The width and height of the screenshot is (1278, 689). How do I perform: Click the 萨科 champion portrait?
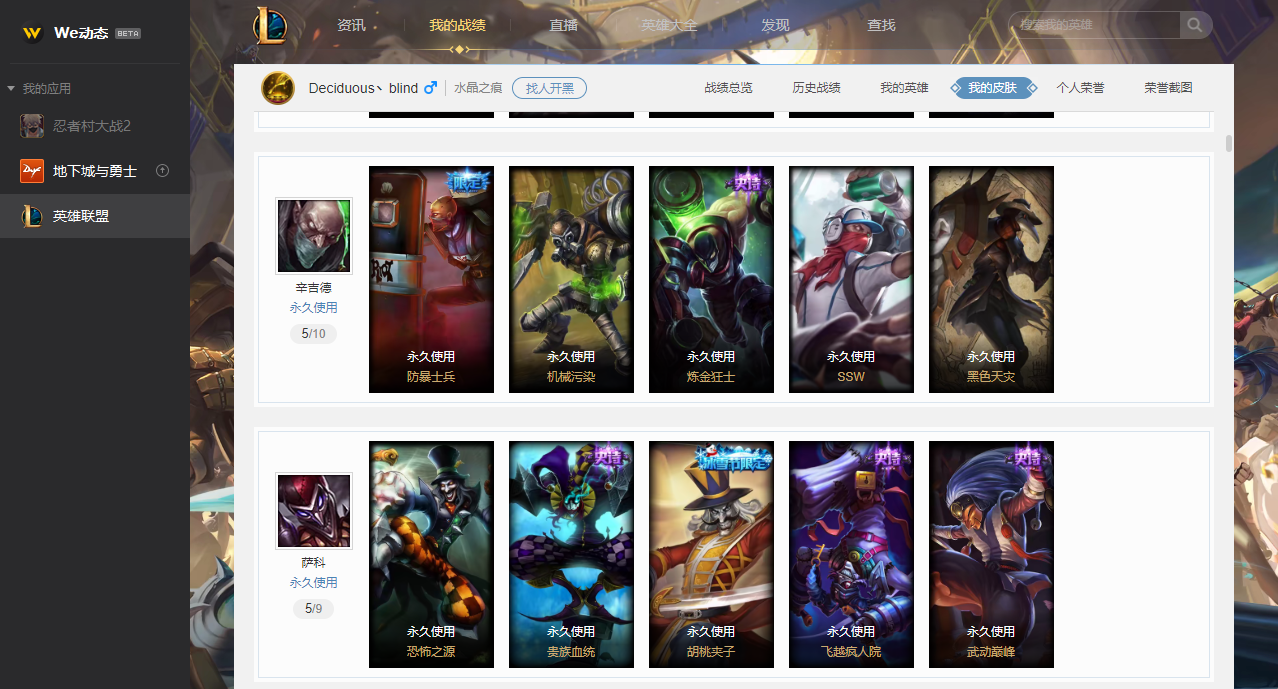click(x=314, y=511)
